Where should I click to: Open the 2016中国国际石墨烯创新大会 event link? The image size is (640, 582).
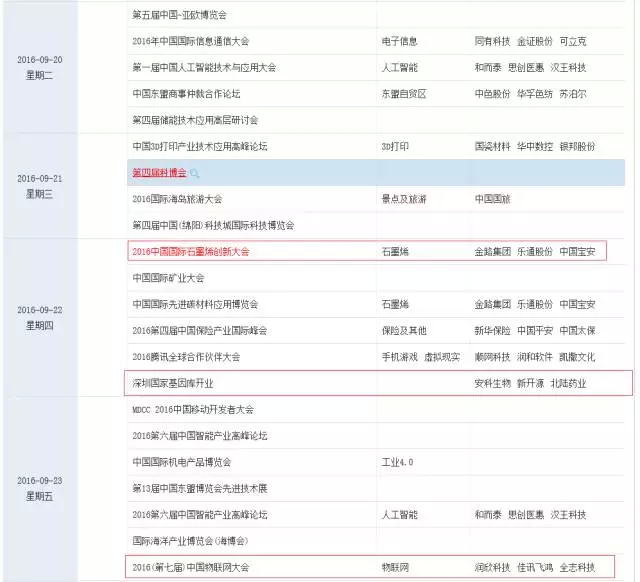point(190,251)
